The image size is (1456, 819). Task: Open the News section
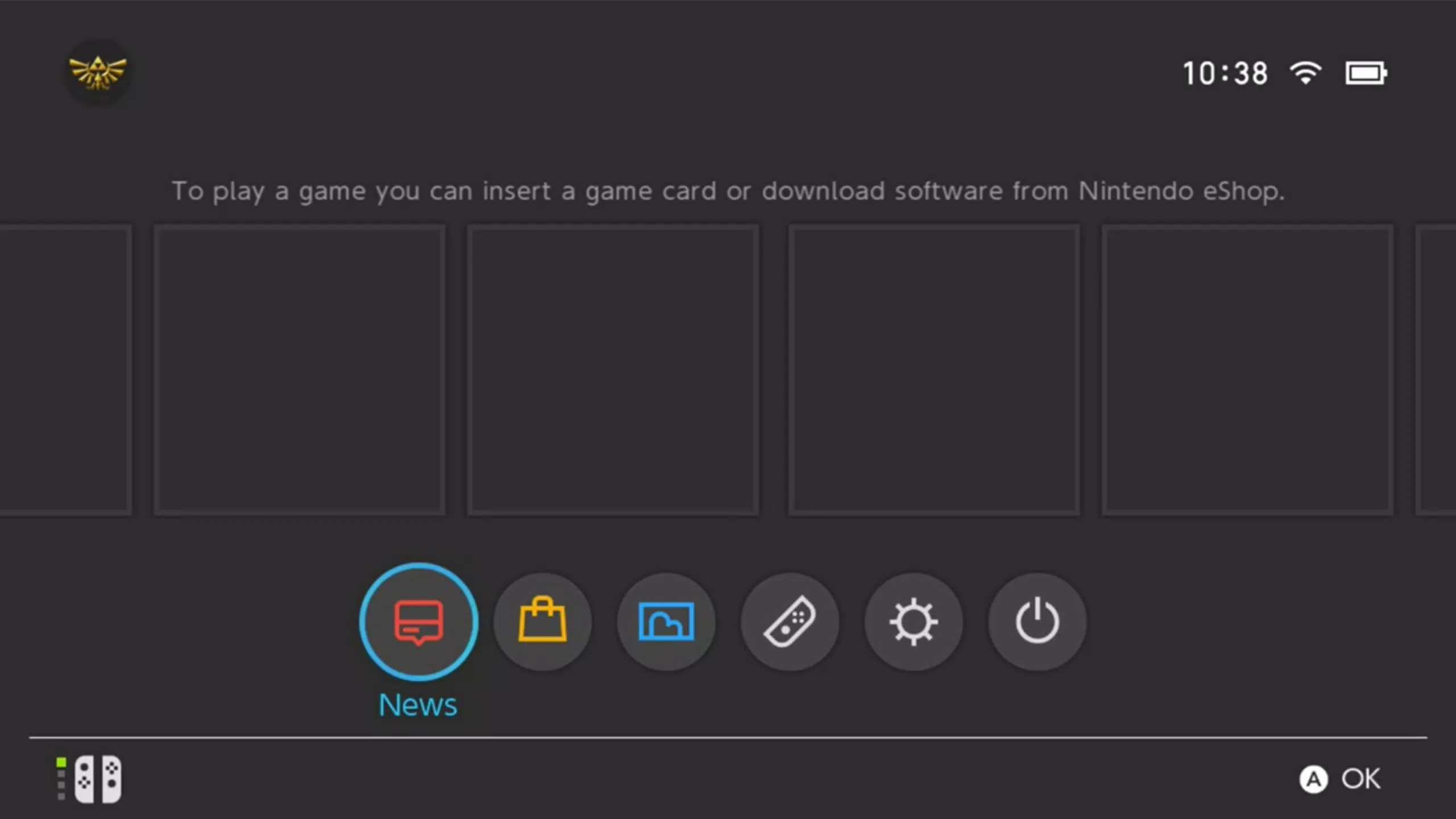(x=418, y=621)
